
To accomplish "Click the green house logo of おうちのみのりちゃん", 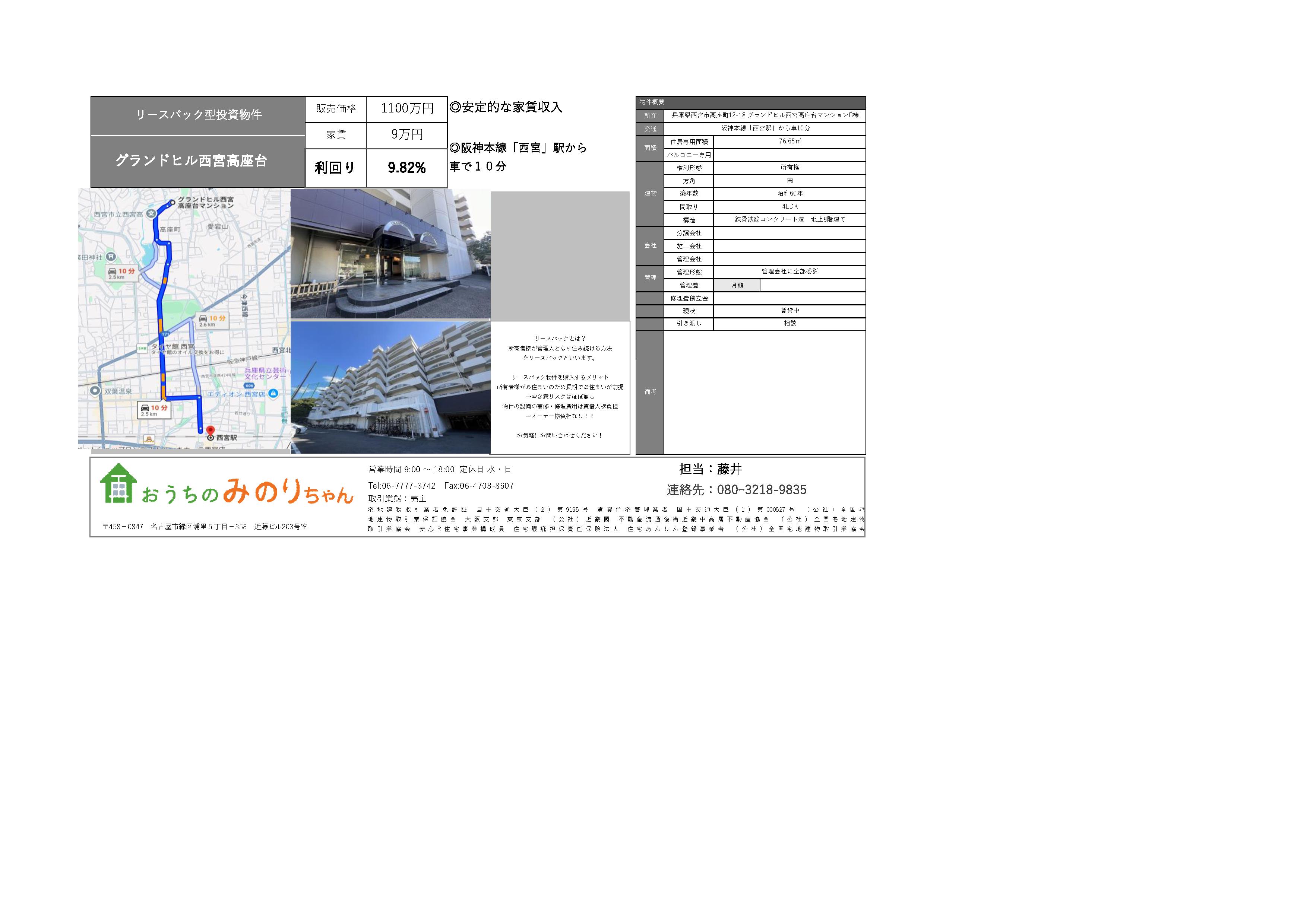I will tap(118, 484).
